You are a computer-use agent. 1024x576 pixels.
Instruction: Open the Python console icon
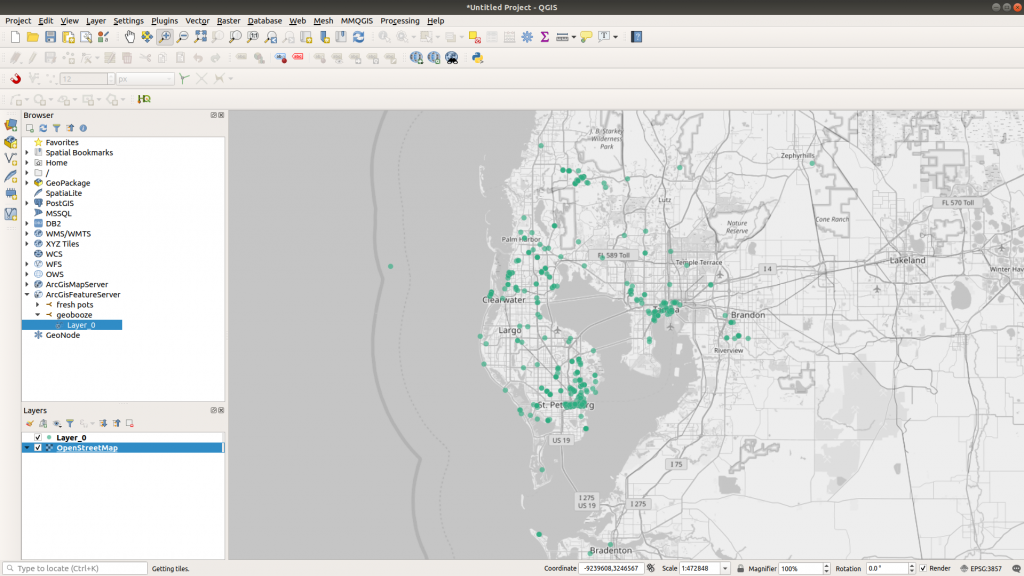(477, 58)
